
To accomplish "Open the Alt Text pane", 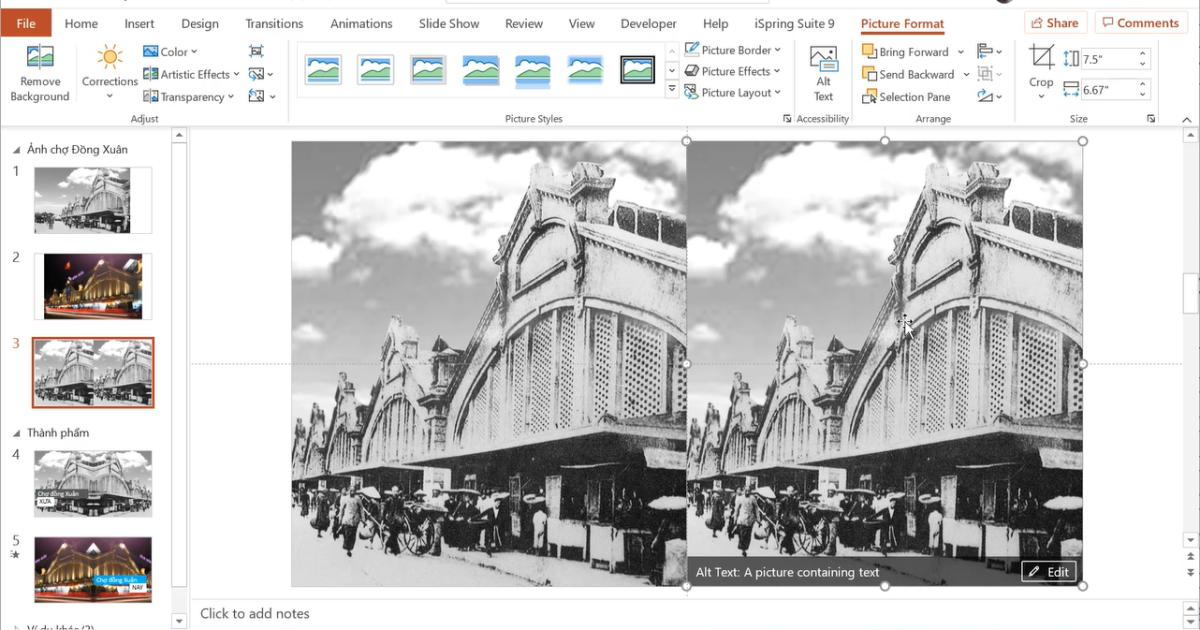I will click(x=823, y=74).
